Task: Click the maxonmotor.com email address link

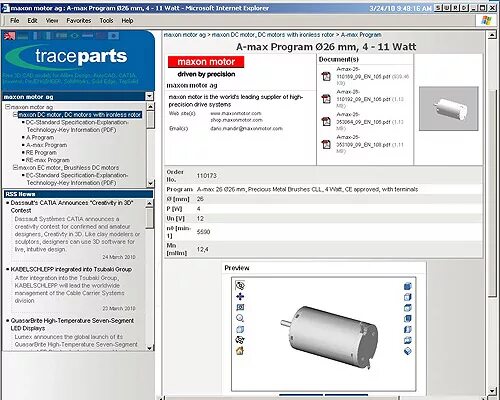Action: (x=246, y=128)
